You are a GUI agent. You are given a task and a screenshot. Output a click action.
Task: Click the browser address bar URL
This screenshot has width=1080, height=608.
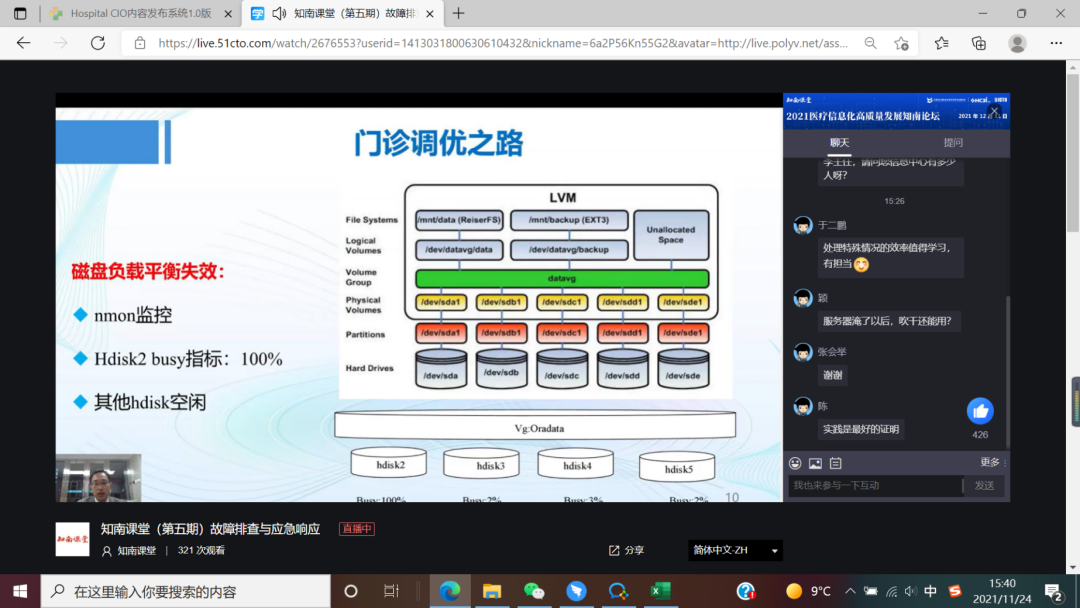[503, 43]
